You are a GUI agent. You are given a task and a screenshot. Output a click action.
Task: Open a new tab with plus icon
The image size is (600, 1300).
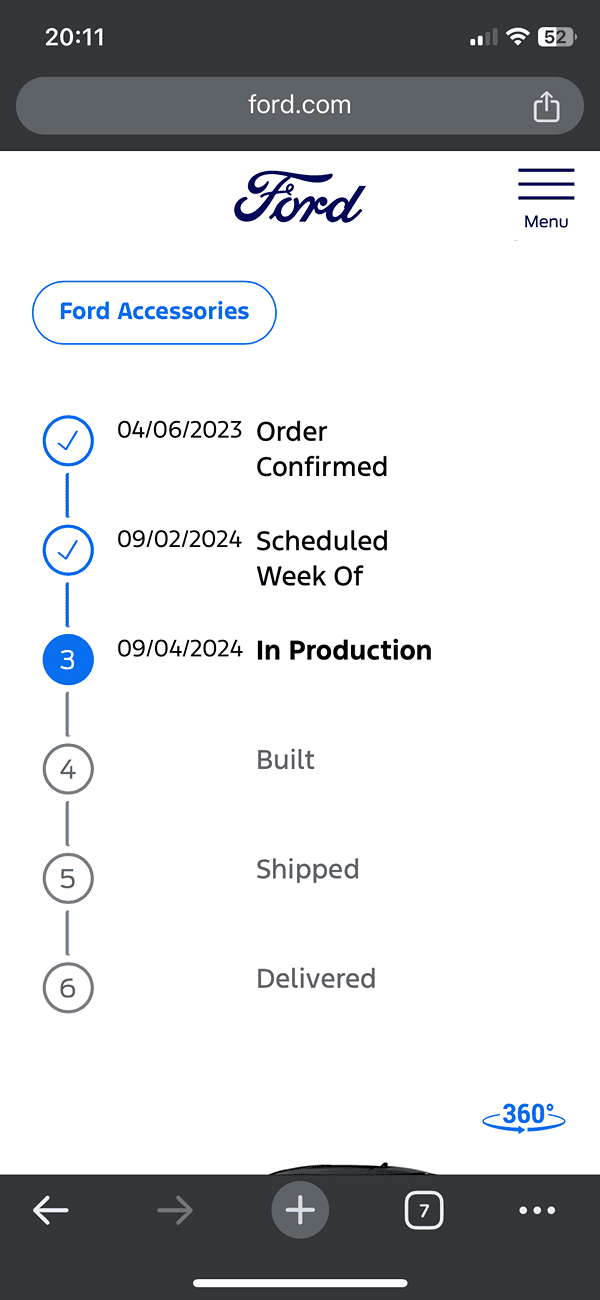pyautogui.click(x=300, y=1211)
